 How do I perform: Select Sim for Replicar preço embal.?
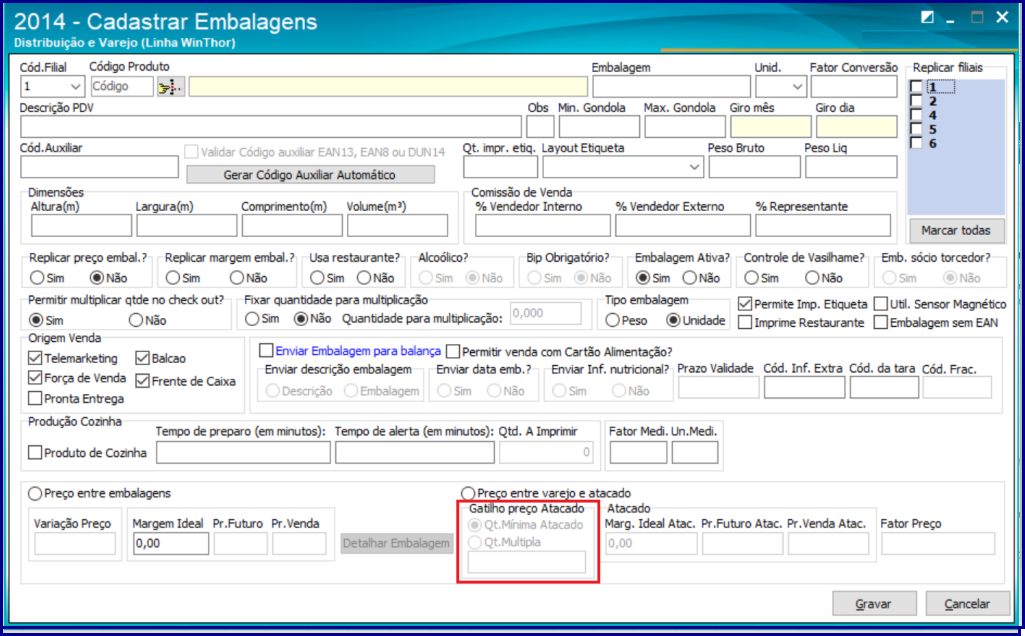point(37,278)
